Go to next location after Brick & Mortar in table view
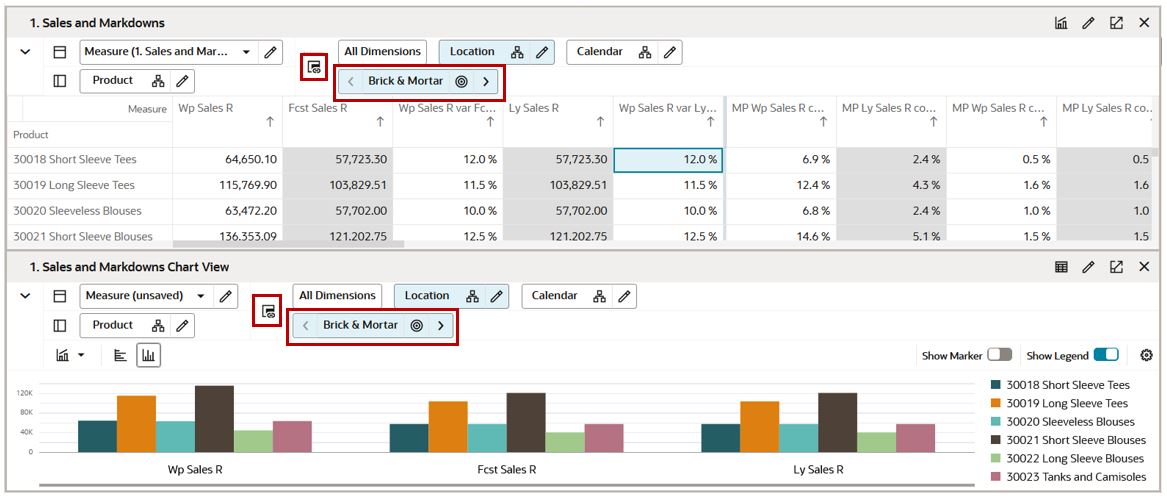Viewport: 1167px width, 498px height. point(486,82)
